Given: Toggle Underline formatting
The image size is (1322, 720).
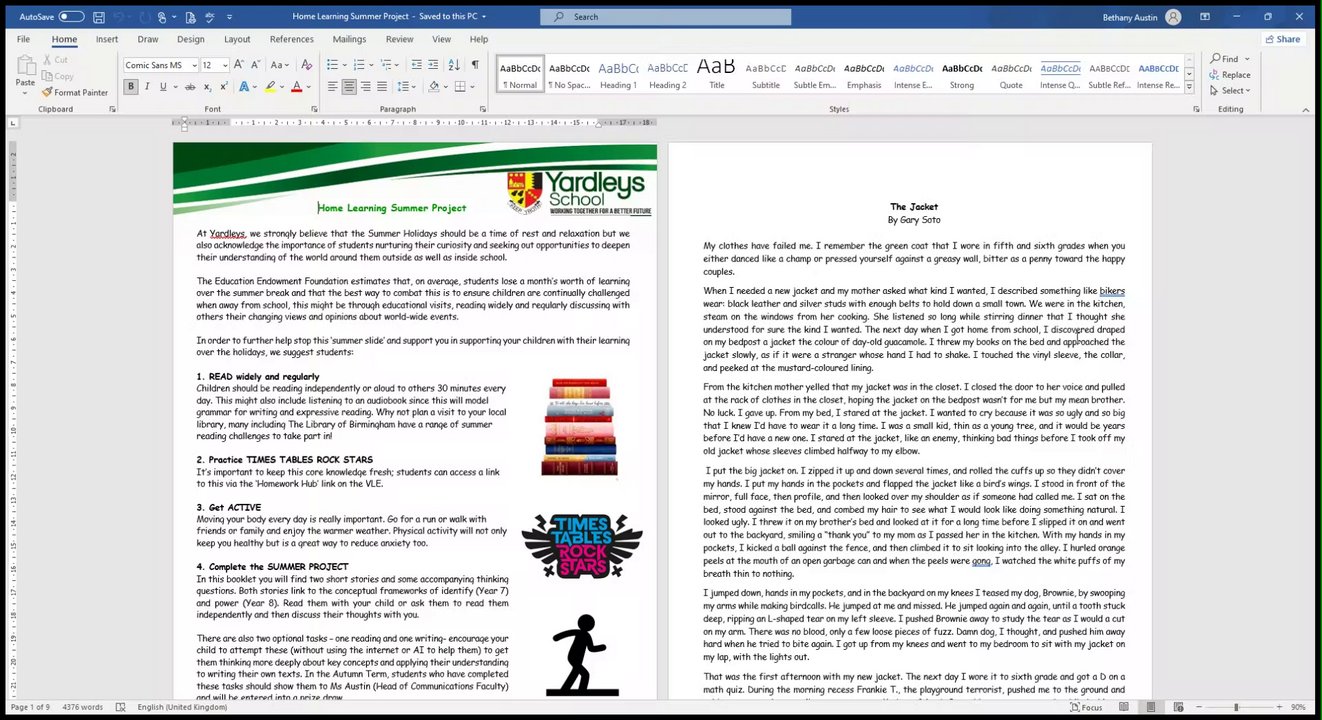Looking at the screenshot, I should coord(163,87).
